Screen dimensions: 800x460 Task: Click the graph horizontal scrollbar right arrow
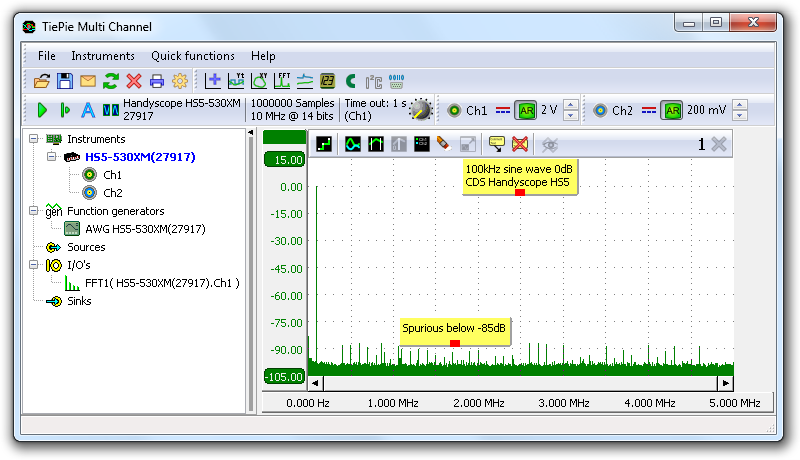click(x=725, y=383)
